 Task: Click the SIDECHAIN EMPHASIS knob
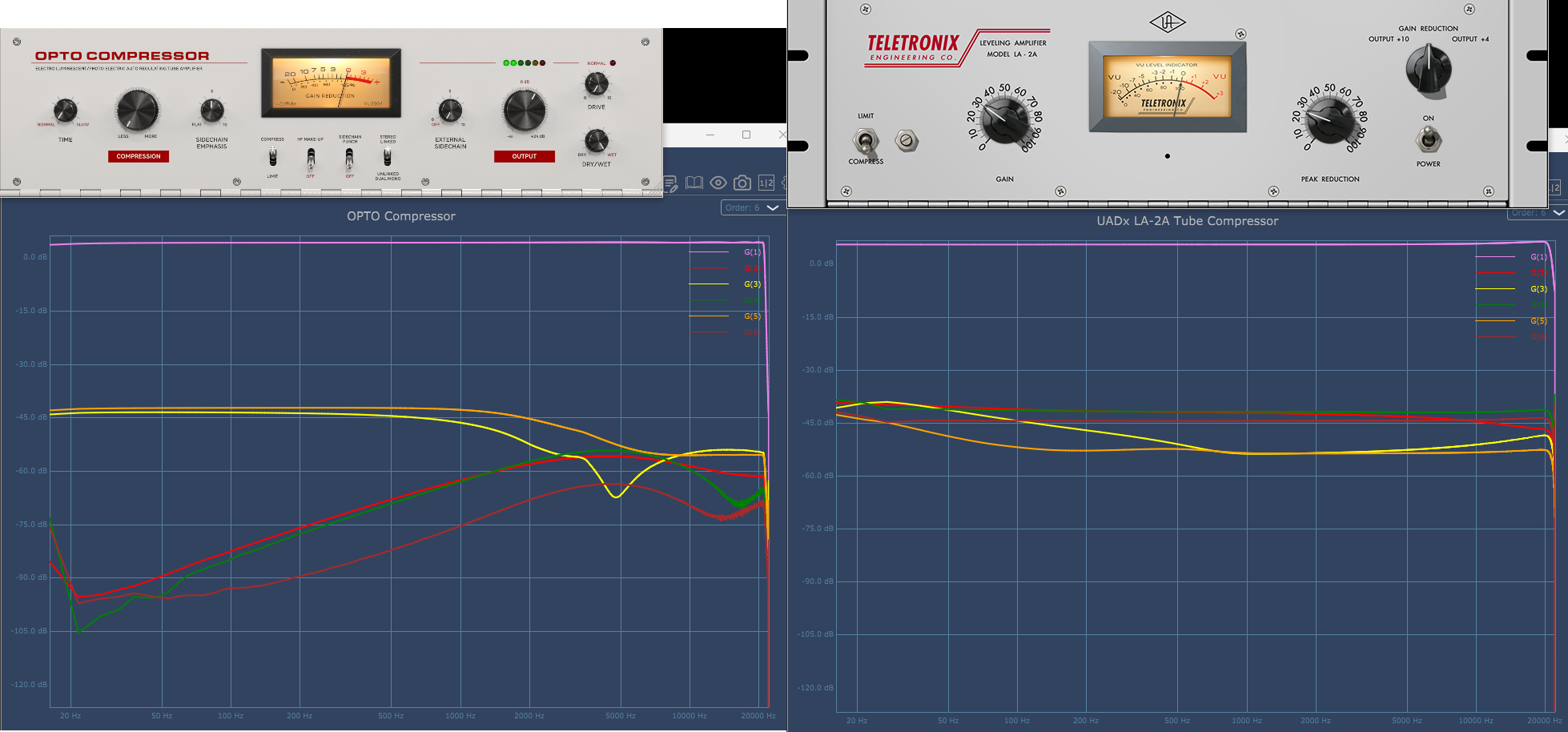[x=211, y=111]
